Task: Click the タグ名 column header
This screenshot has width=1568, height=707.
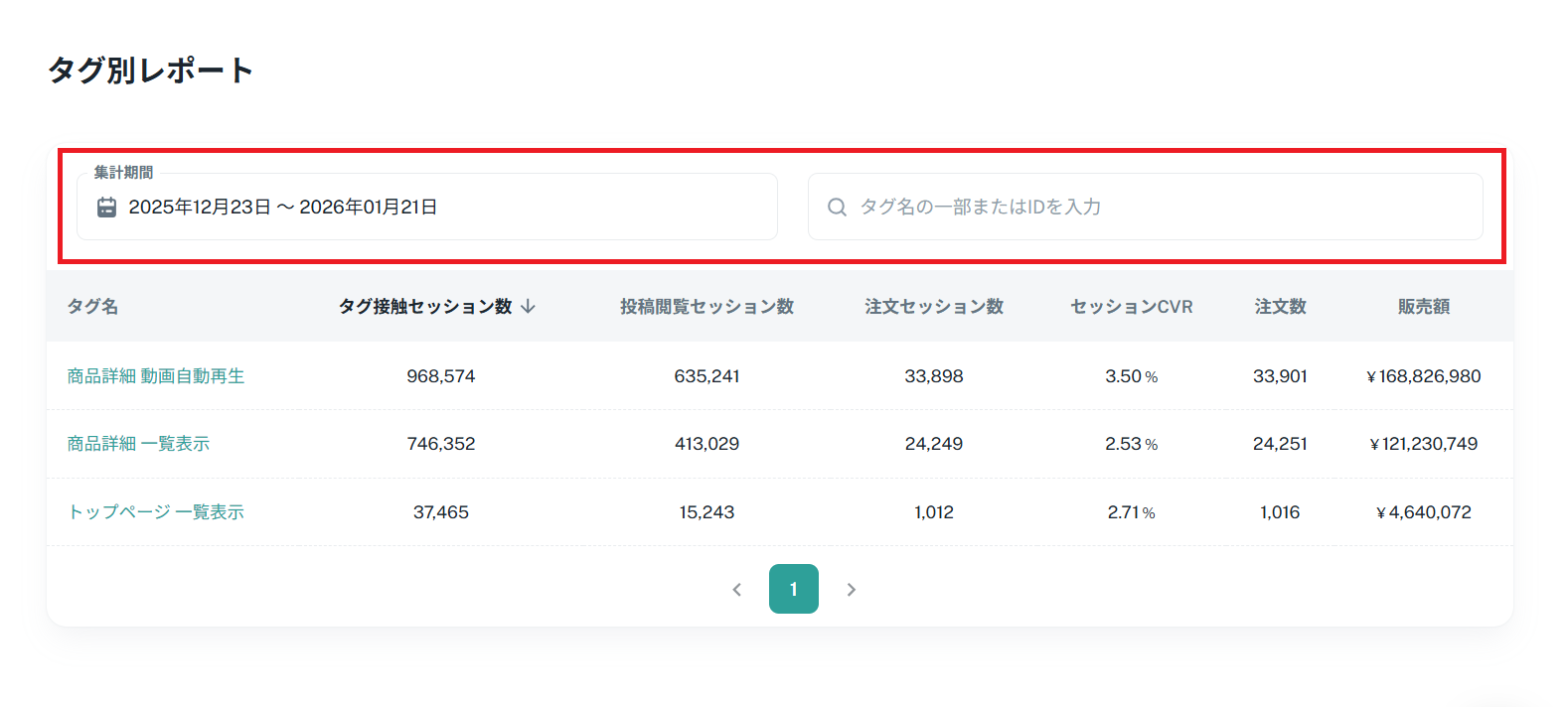Action: [x=92, y=306]
